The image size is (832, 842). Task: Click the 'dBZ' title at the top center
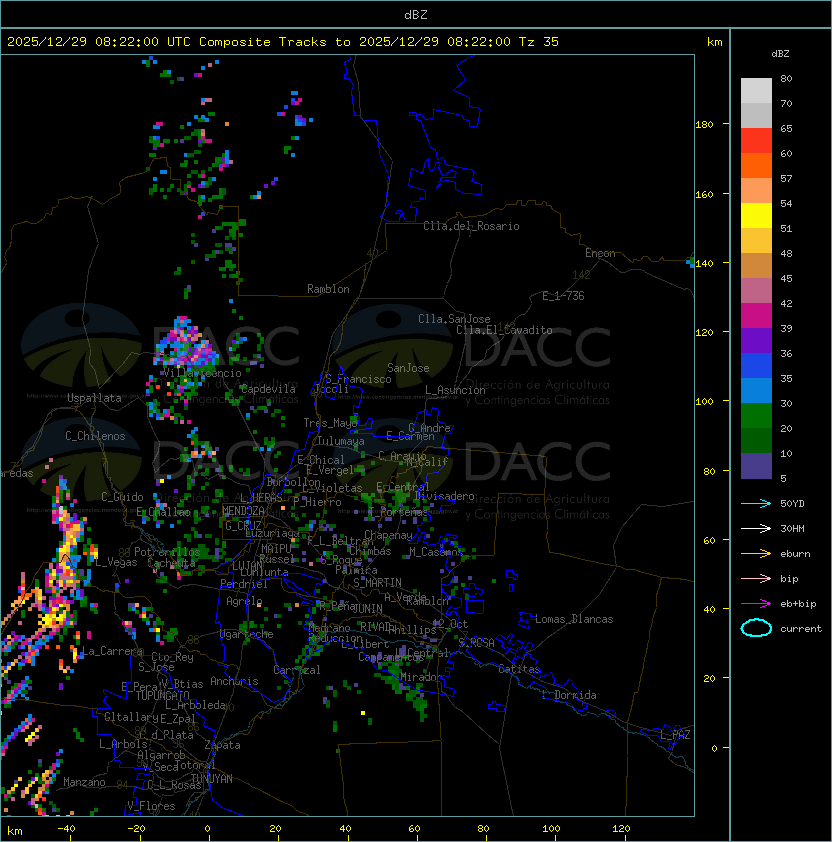[x=416, y=14]
